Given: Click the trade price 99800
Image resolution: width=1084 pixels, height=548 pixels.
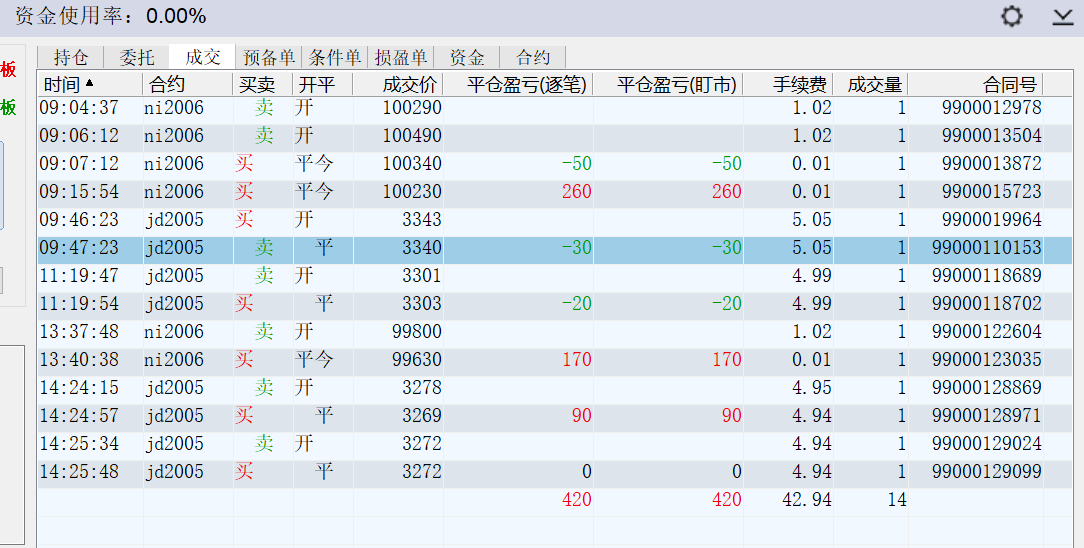Looking at the screenshot, I should (417, 332).
